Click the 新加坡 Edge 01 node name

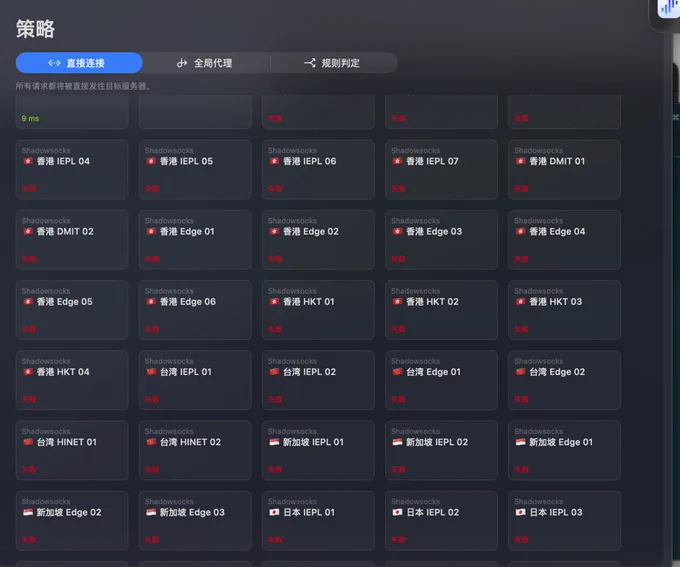click(561, 442)
